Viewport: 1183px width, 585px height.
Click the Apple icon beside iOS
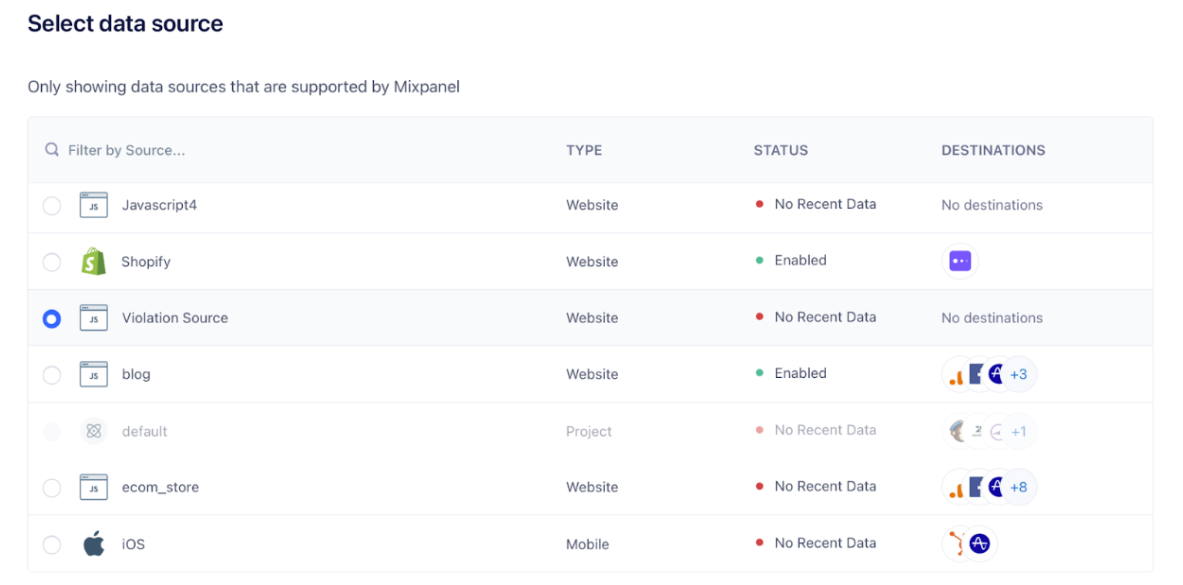[93, 544]
